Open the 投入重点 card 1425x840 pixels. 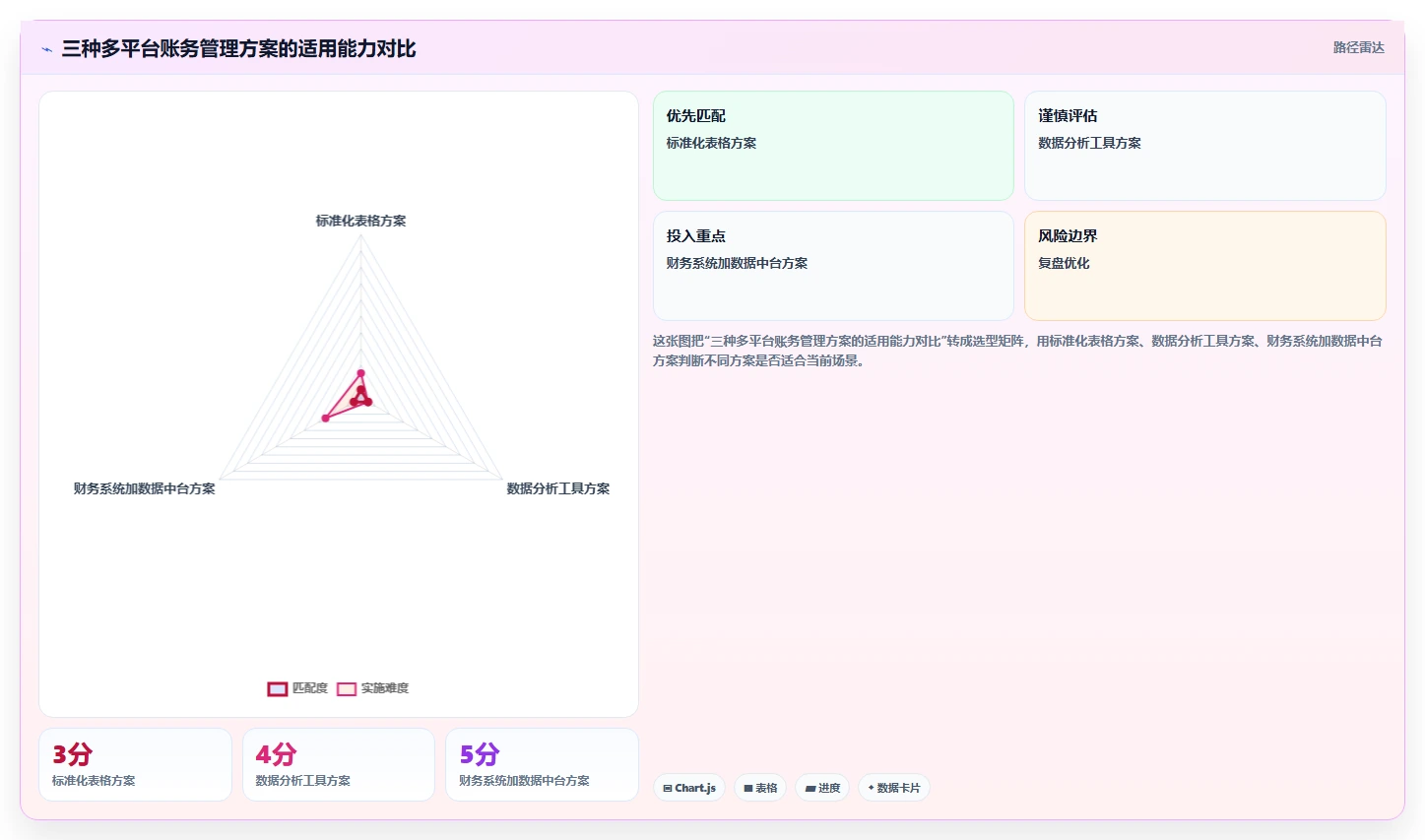click(x=833, y=266)
